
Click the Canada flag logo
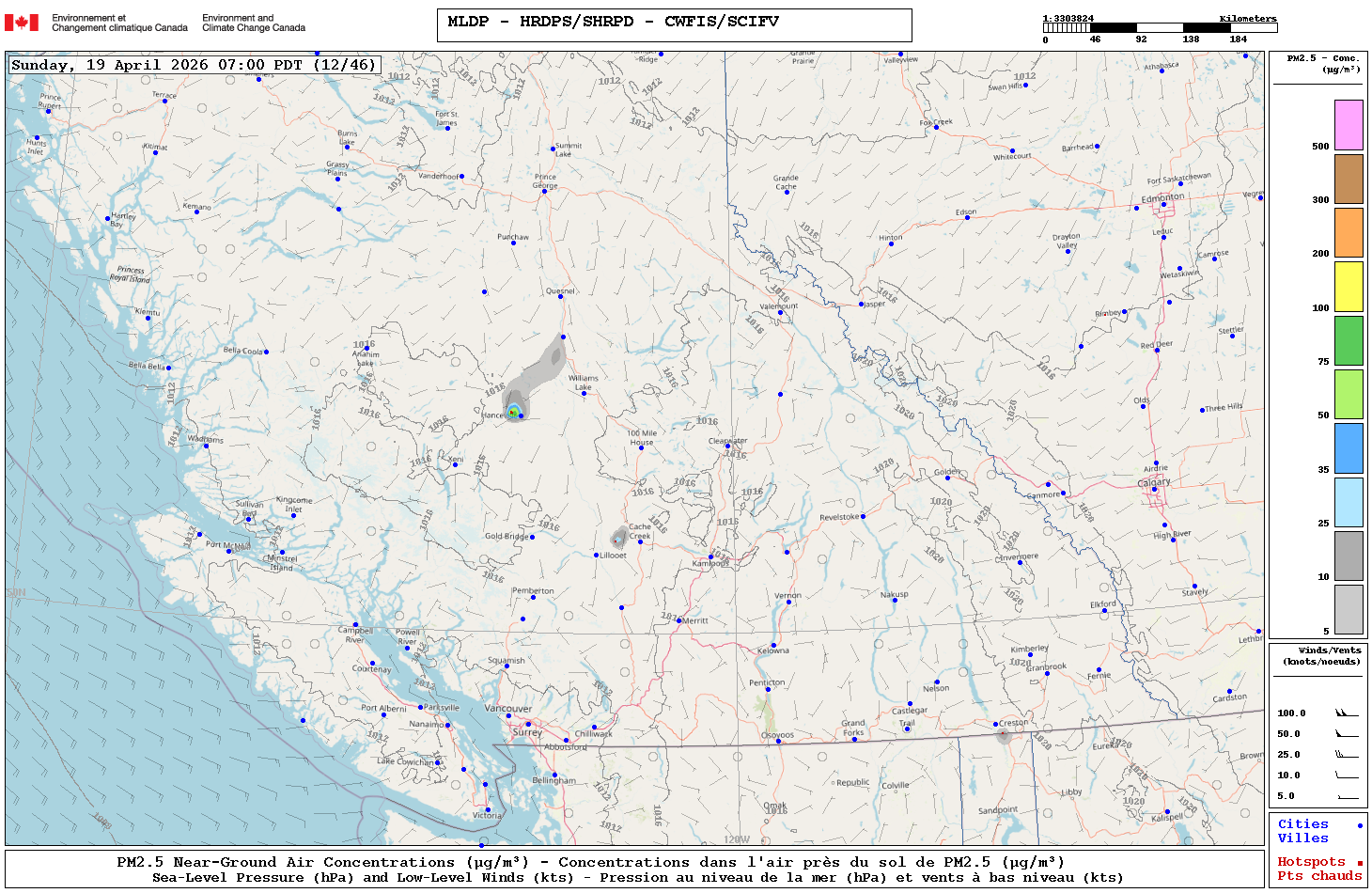(22, 23)
